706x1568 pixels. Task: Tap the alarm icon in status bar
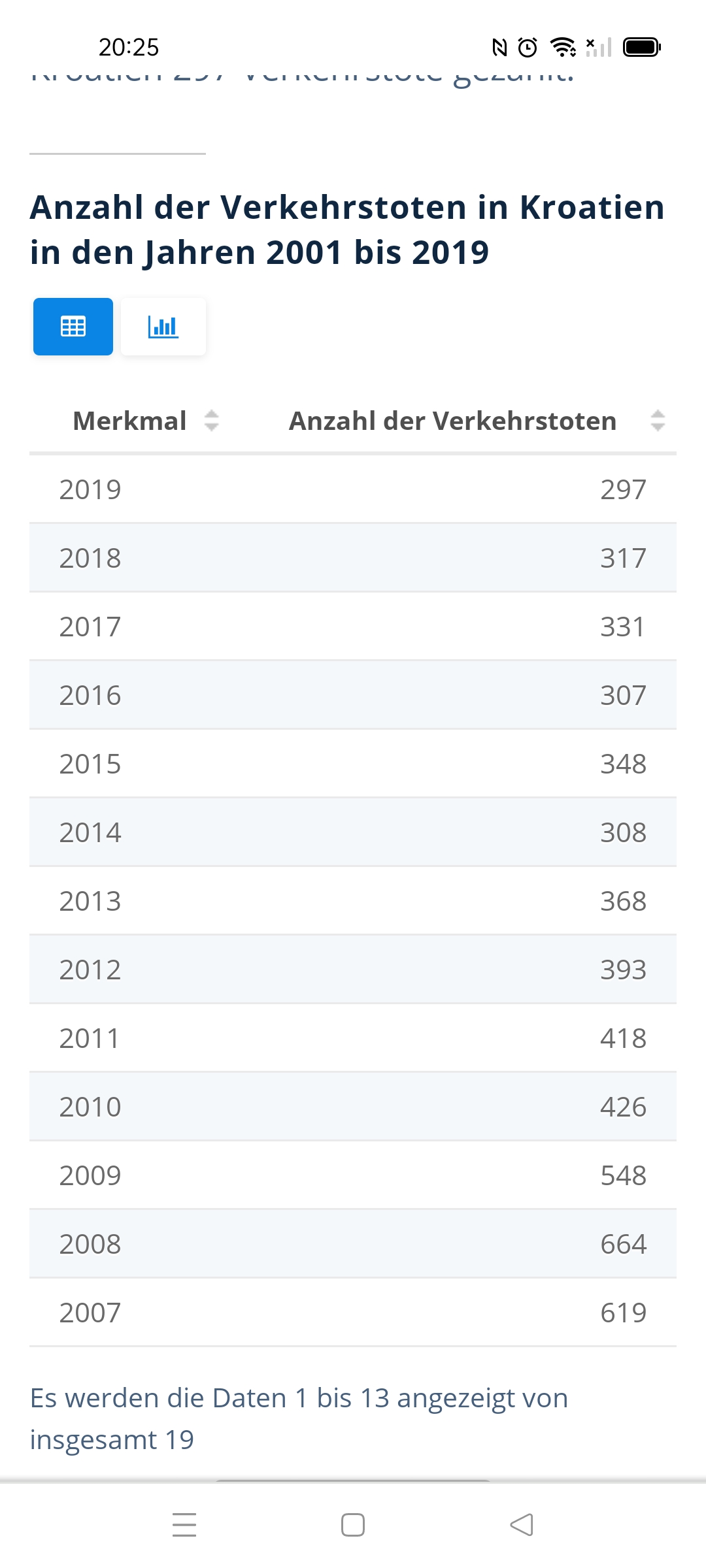point(528,47)
